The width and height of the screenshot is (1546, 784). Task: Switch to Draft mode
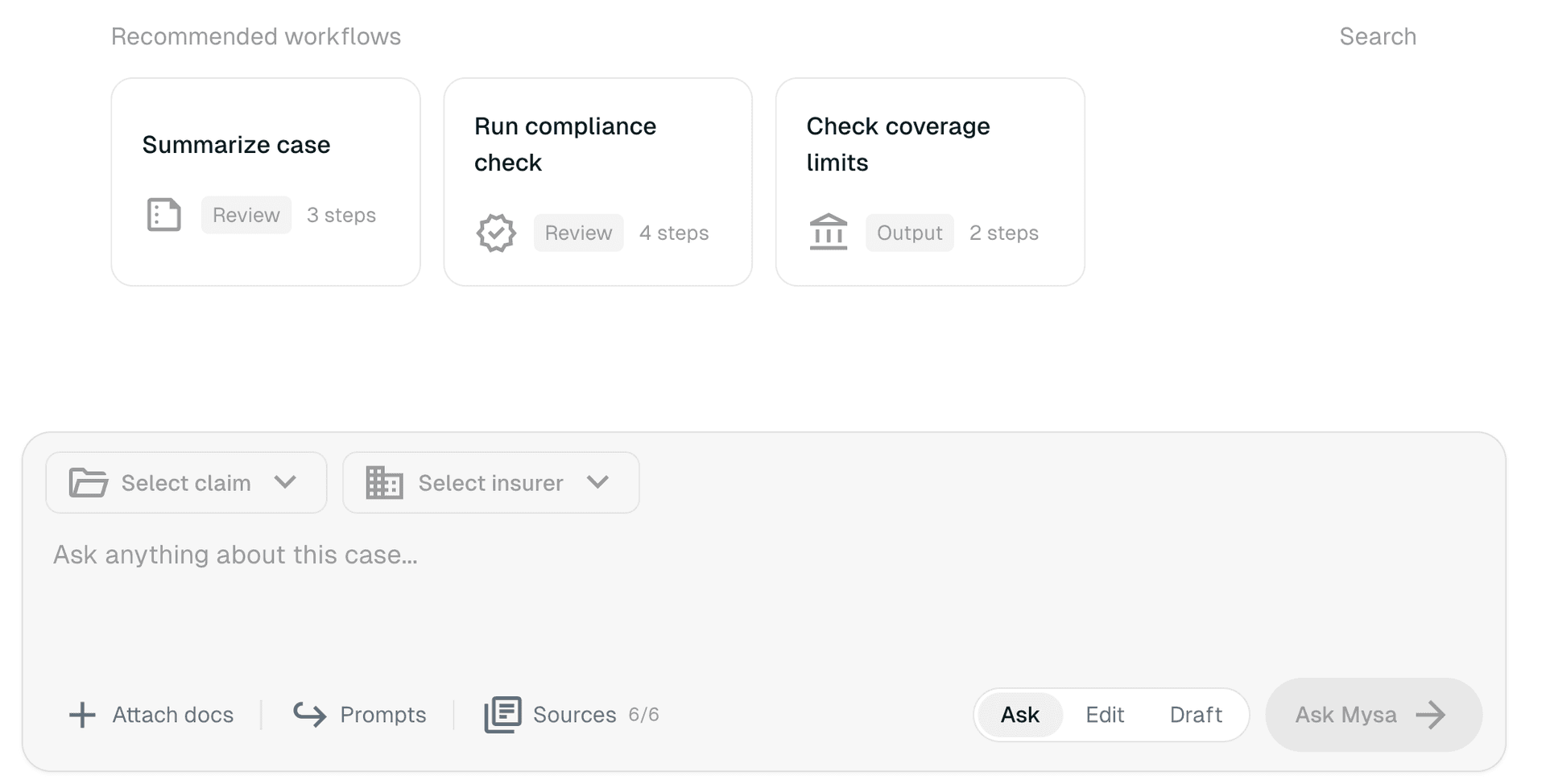(1195, 715)
